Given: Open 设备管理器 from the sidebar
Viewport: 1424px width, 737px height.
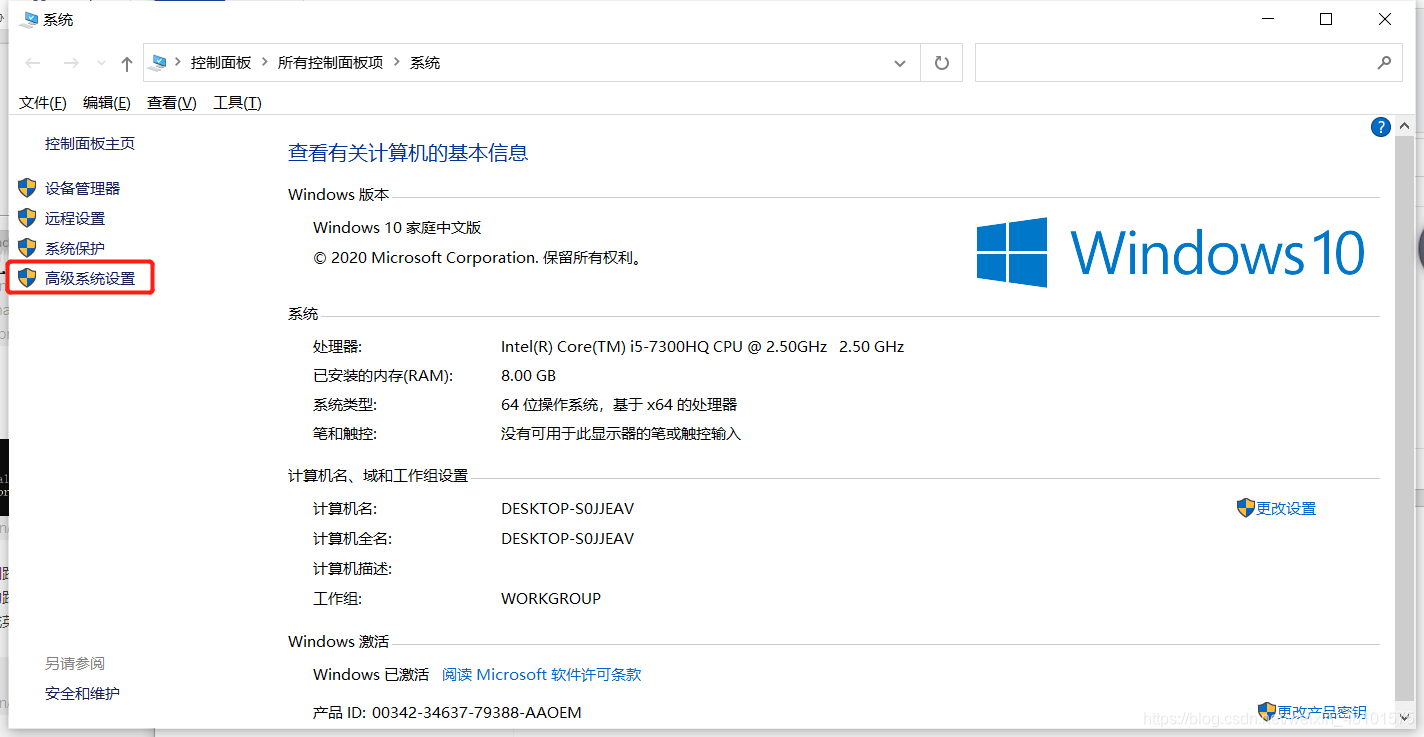Looking at the screenshot, I should pos(82,188).
